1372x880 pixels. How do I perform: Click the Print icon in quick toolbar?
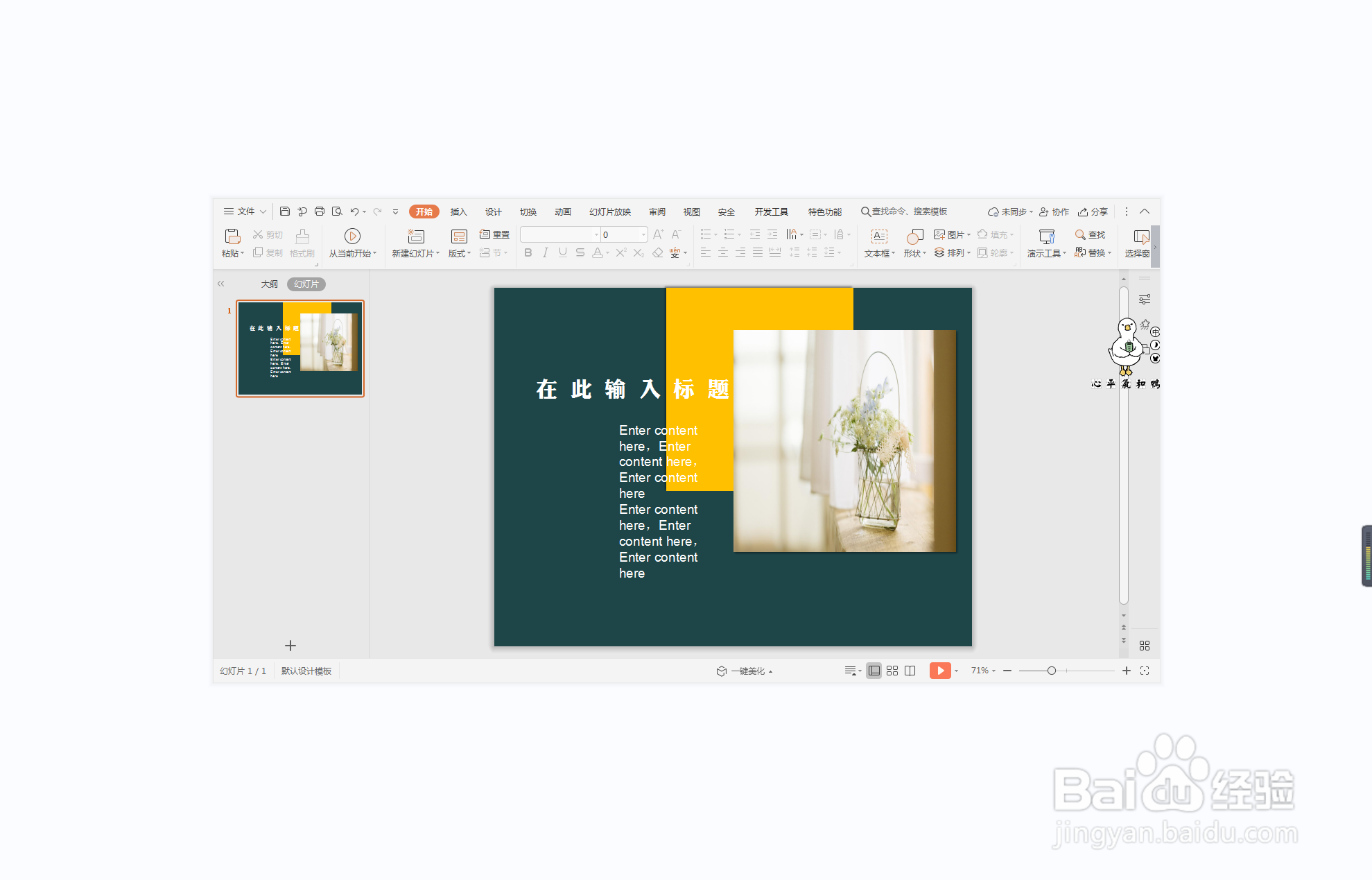[320, 212]
